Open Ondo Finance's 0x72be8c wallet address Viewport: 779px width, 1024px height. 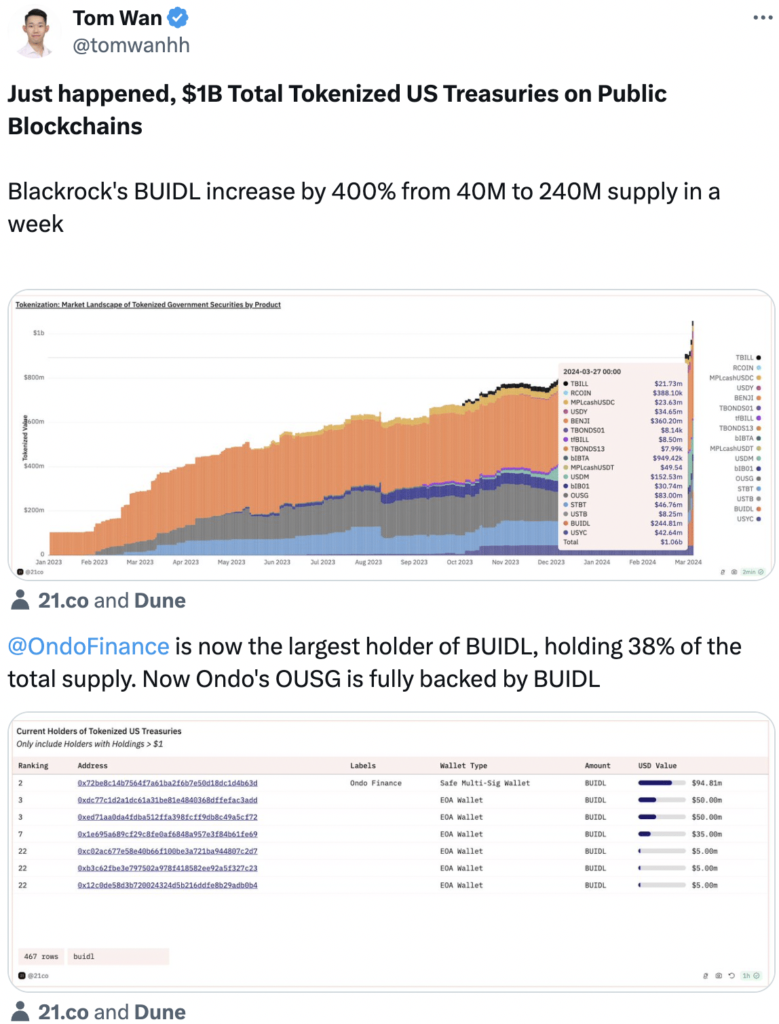(167, 783)
